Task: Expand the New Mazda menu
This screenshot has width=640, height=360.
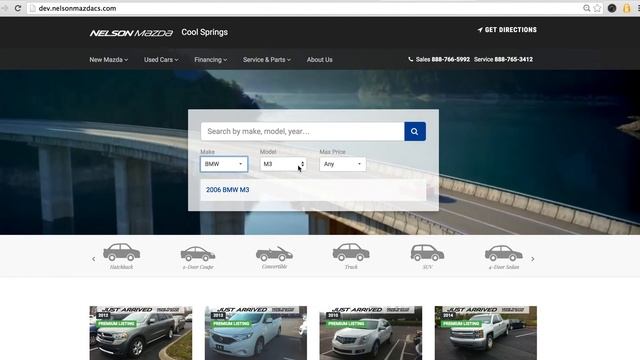Action: click(x=109, y=60)
